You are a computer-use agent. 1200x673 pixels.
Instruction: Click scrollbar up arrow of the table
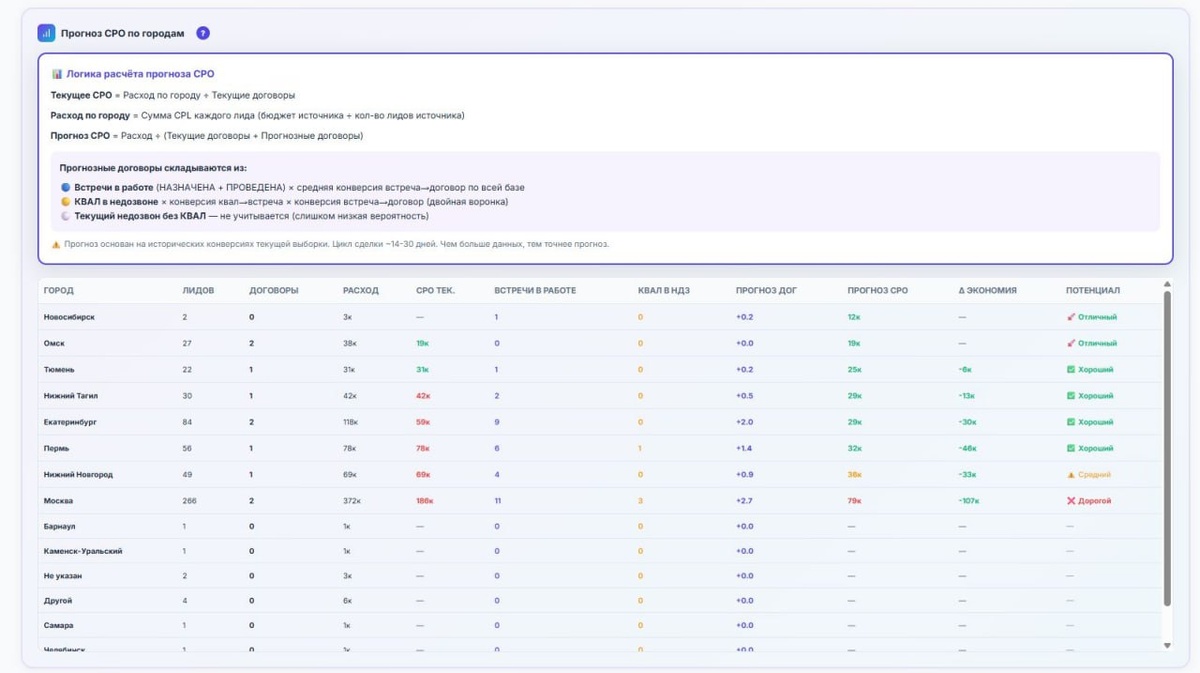1167,285
